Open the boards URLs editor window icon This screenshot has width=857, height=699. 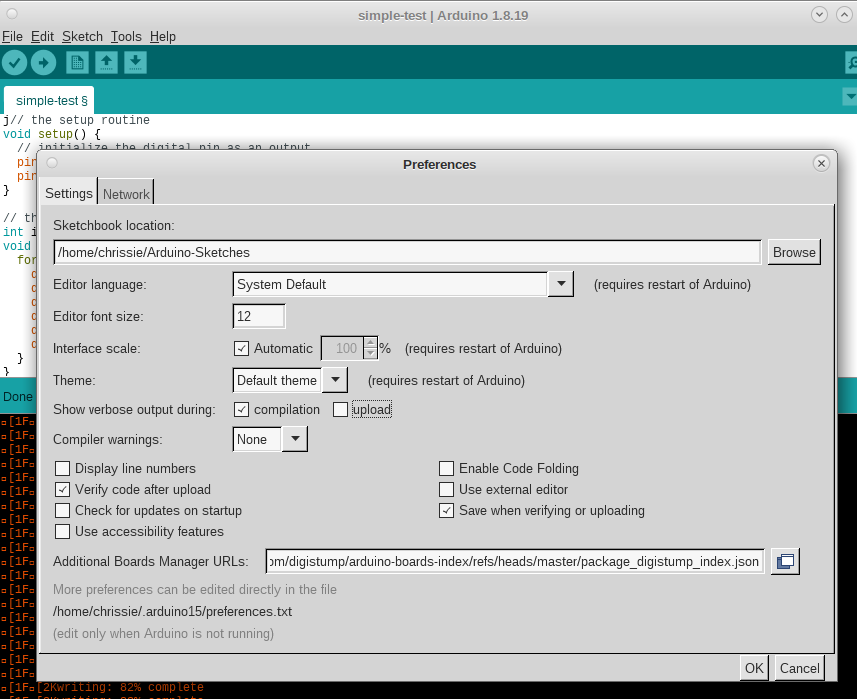pos(785,561)
